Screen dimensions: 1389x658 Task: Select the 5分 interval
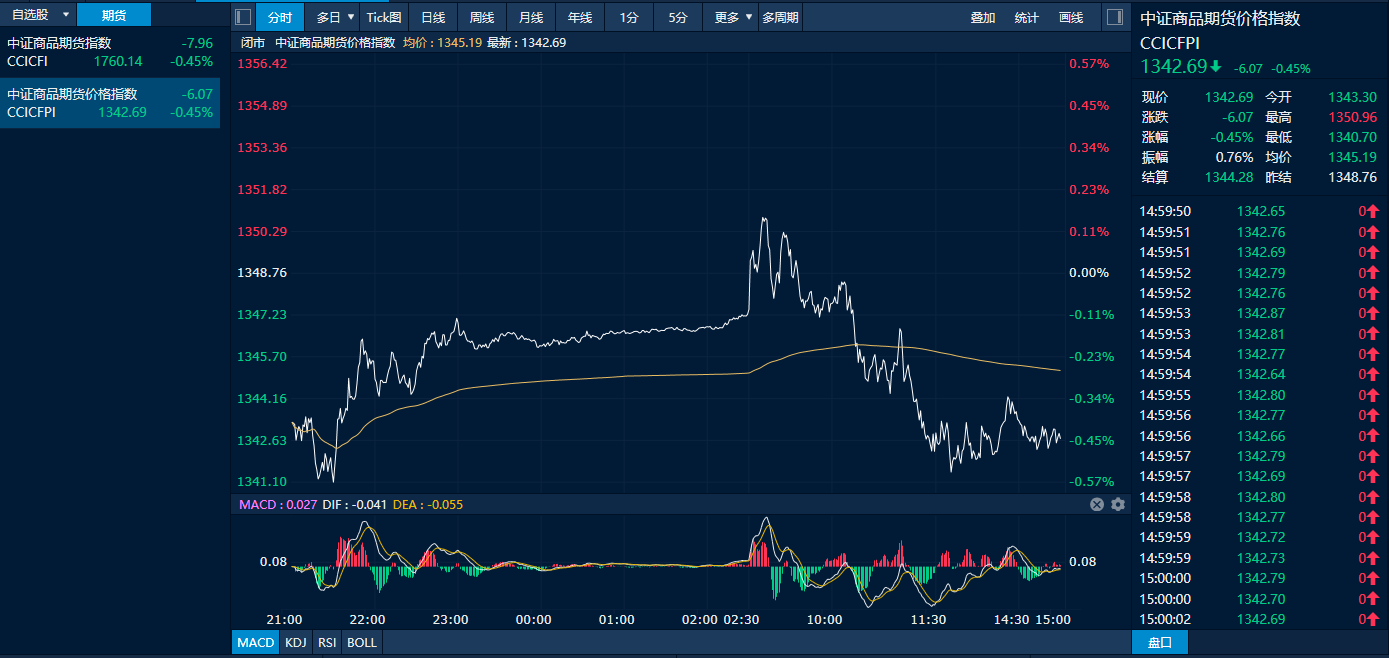(x=678, y=17)
